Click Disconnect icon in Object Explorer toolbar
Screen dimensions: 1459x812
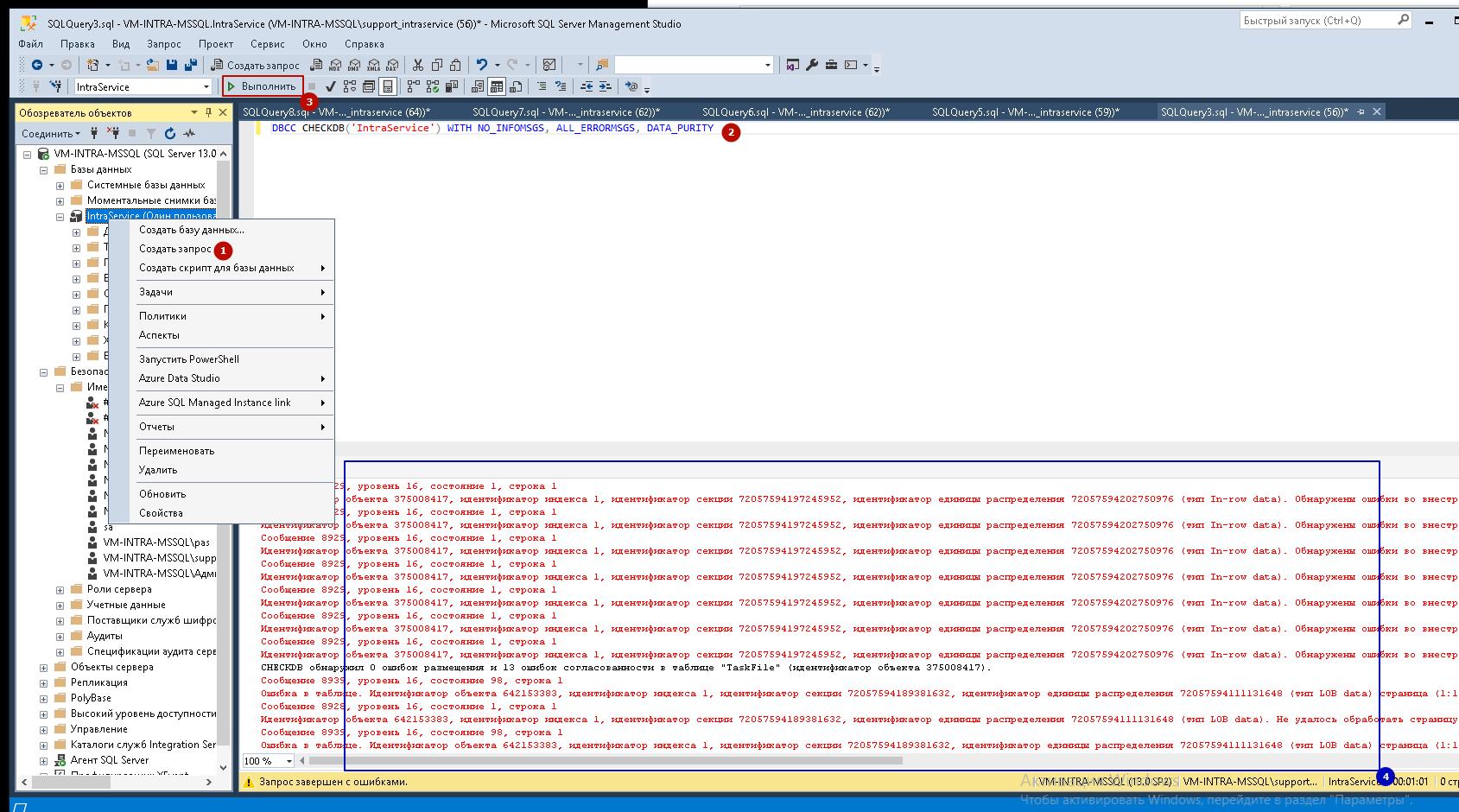click(113, 133)
